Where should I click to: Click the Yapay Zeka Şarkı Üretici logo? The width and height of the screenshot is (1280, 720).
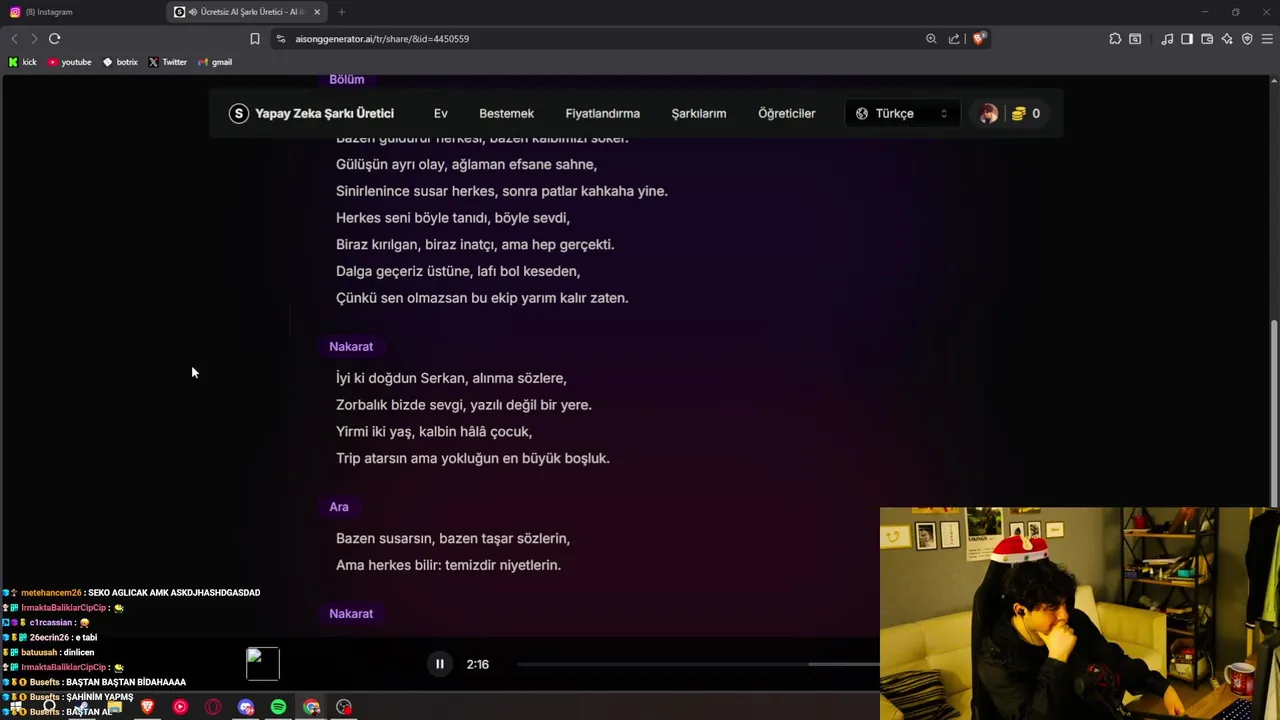(x=311, y=113)
